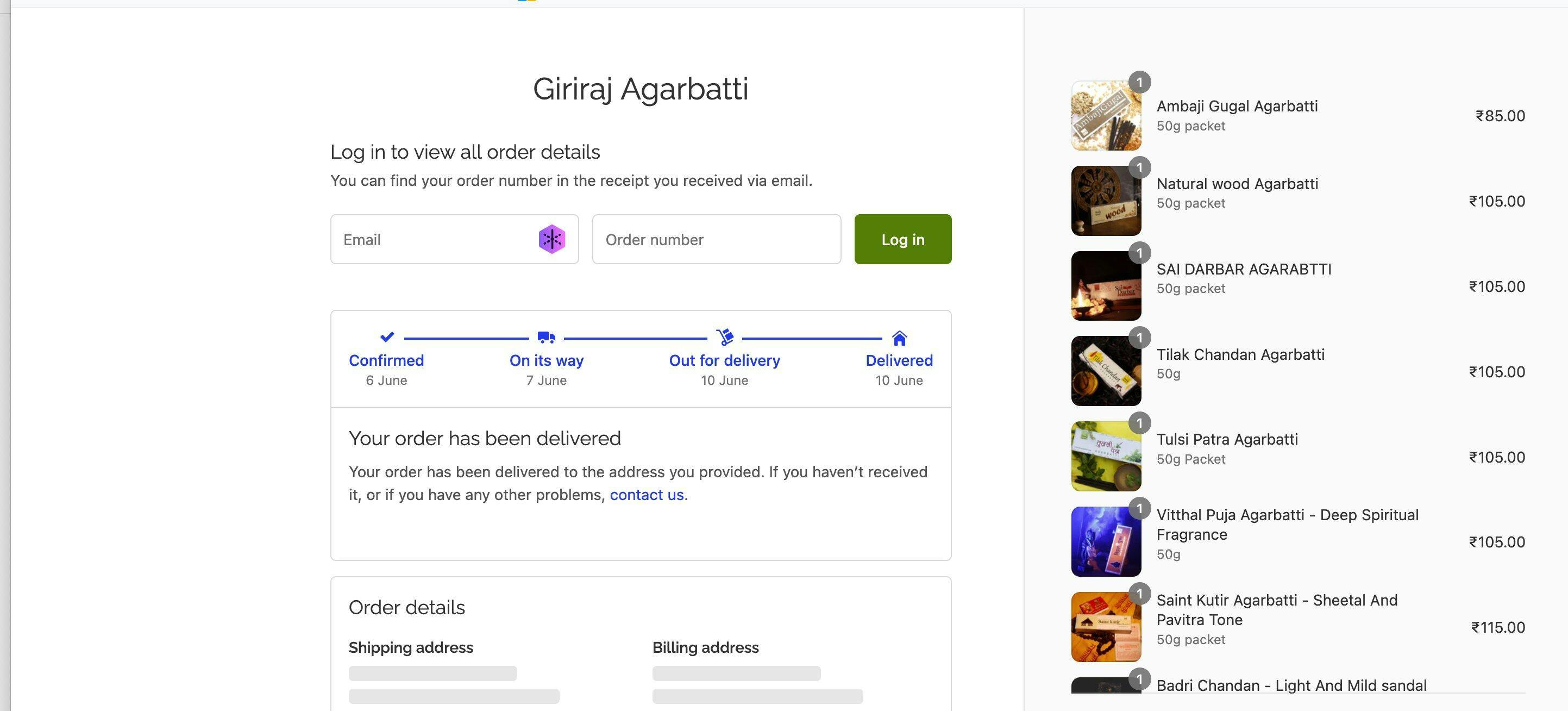Screen dimensions: 1568x711
Task: Click the On its way truck icon
Action: [x=547, y=337]
